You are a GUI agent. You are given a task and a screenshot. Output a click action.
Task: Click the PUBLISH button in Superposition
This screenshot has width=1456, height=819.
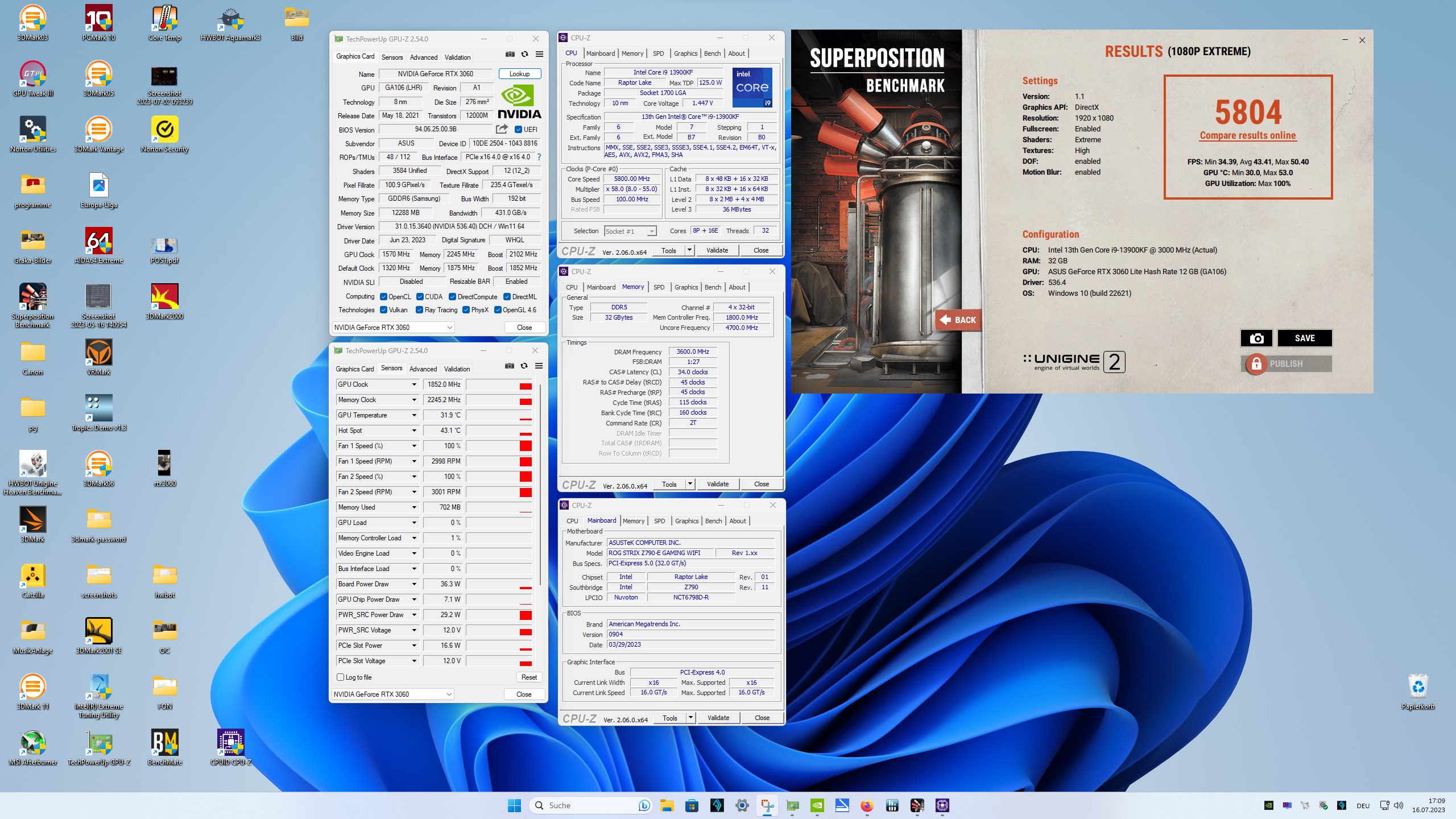1287,364
